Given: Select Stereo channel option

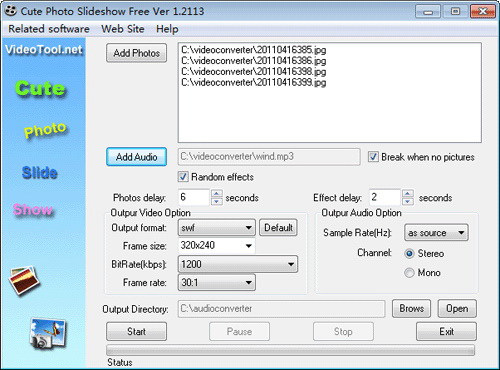Looking at the screenshot, I should [x=409, y=254].
